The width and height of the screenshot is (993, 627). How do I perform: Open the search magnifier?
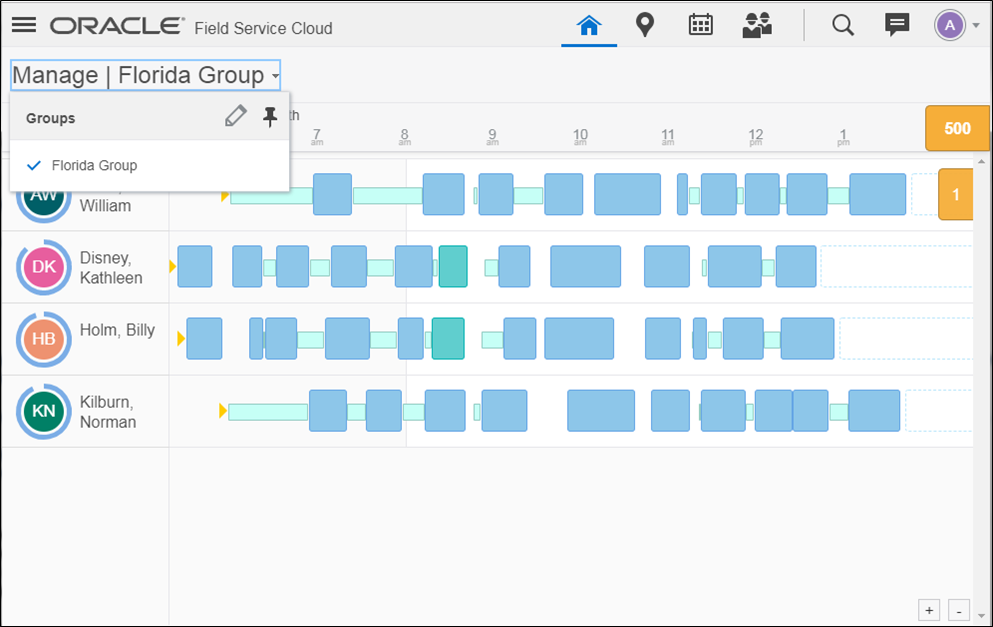click(843, 25)
